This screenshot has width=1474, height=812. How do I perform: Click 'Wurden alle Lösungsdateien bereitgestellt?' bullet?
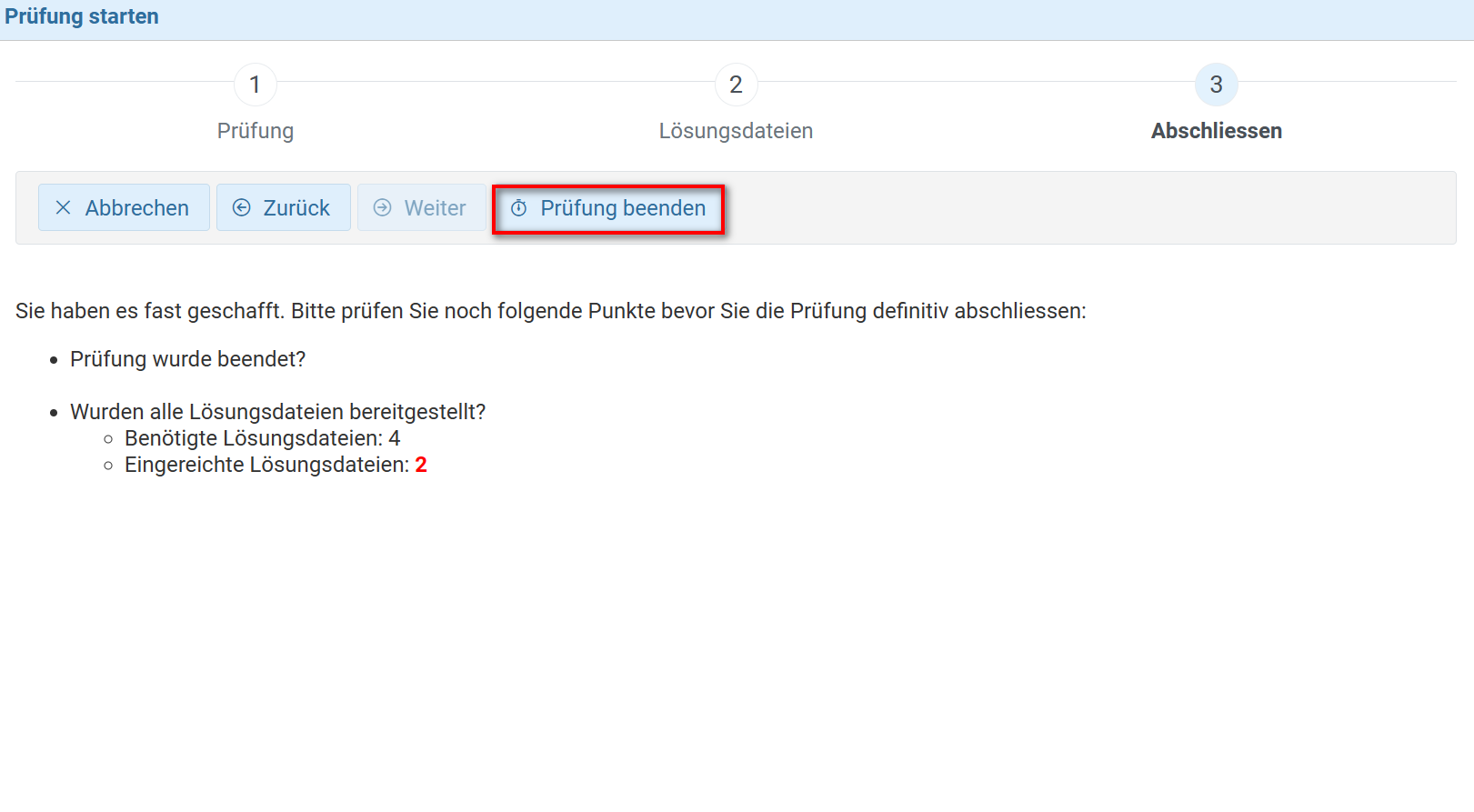point(278,412)
